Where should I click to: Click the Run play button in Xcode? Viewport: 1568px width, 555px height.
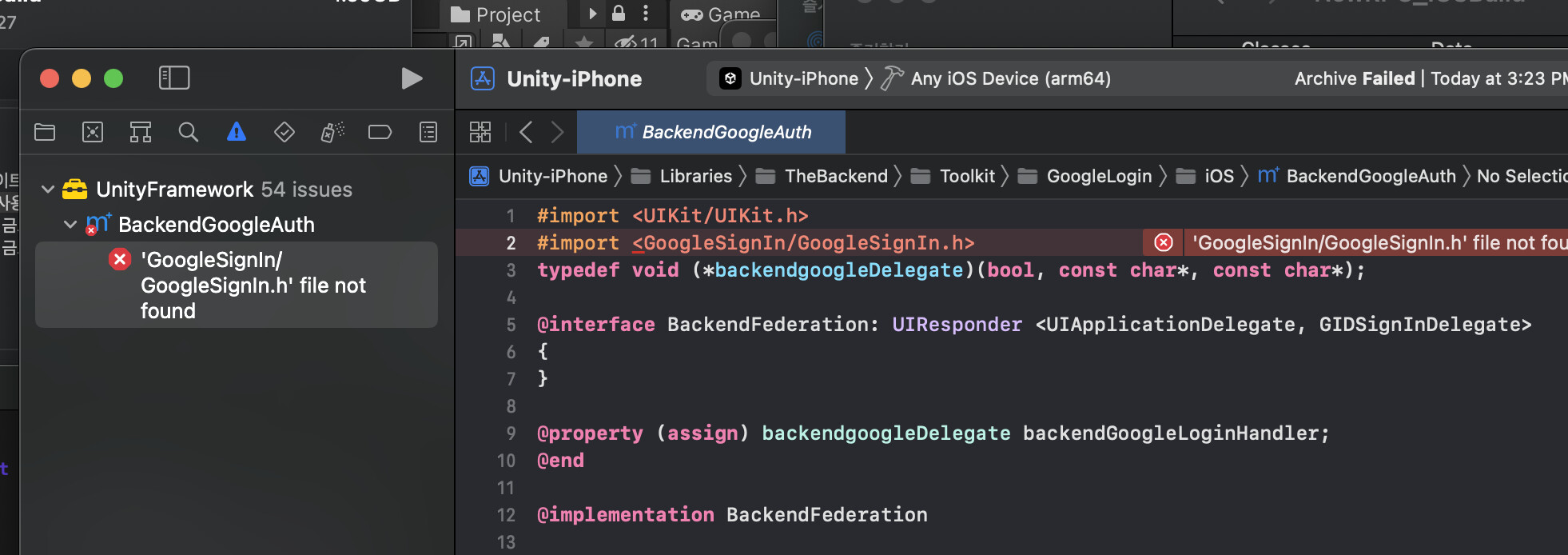[x=412, y=78]
